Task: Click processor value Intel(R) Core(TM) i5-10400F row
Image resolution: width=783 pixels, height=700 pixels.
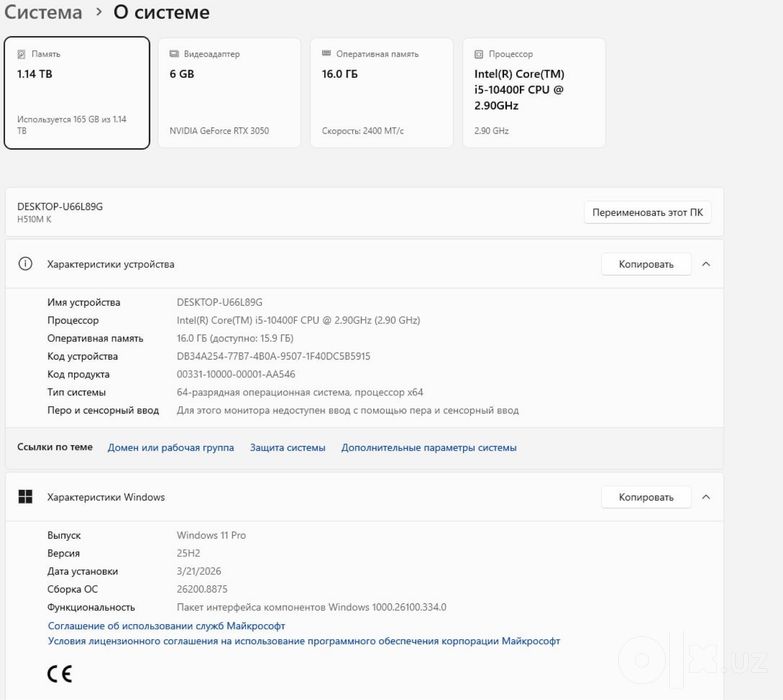Action: tap(298, 320)
